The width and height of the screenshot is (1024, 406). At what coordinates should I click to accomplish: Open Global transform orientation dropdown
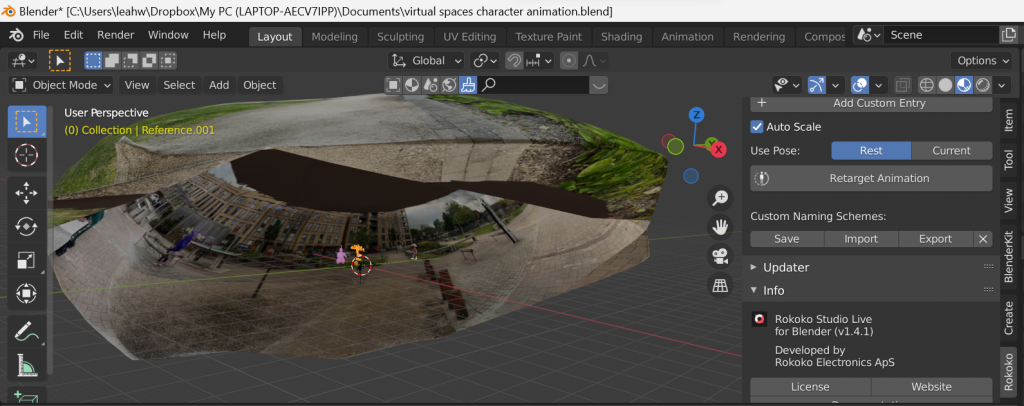click(x=426, y=61)
